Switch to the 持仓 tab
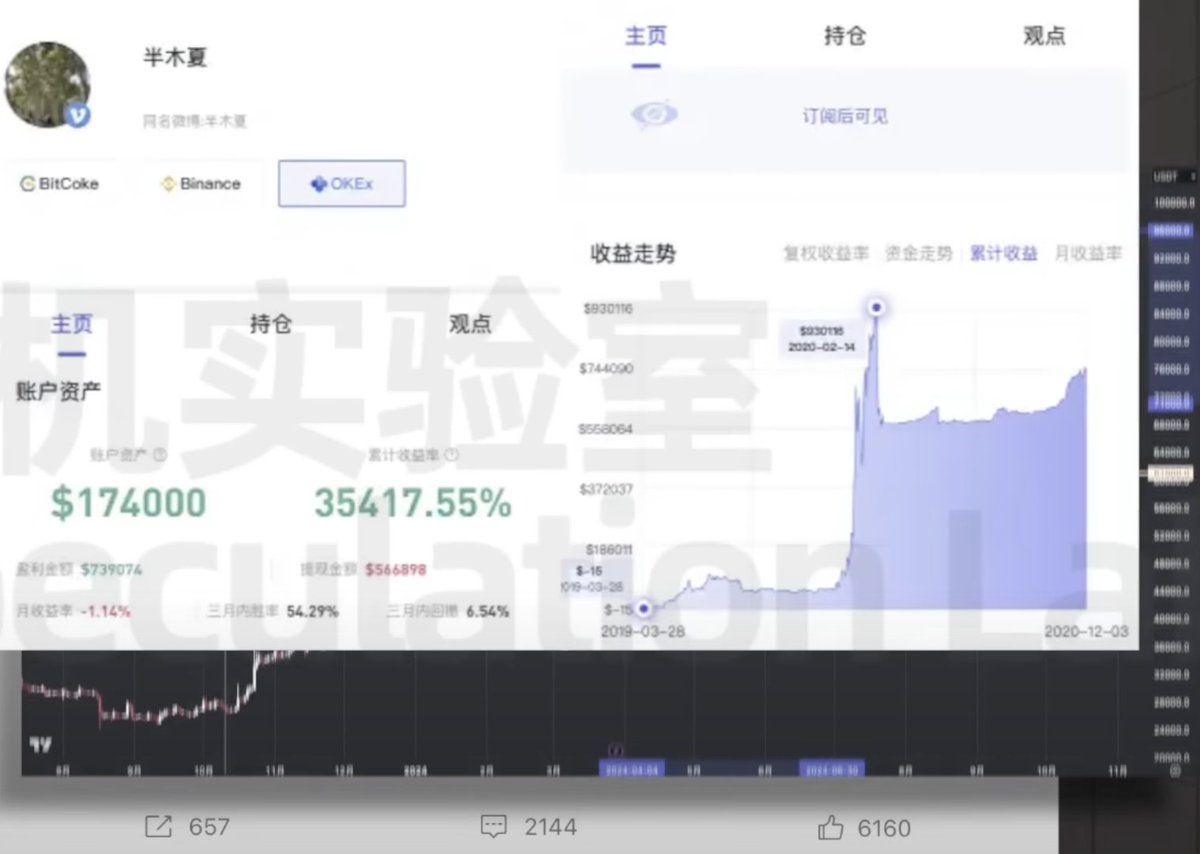Screen dimensions: 1200x854 845,35
